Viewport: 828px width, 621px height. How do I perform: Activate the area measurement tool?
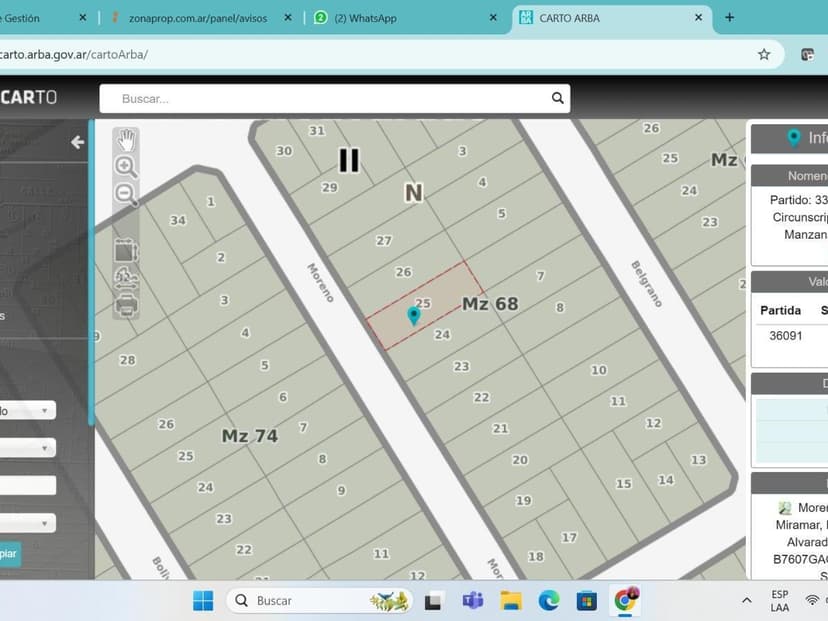point(126,251)
